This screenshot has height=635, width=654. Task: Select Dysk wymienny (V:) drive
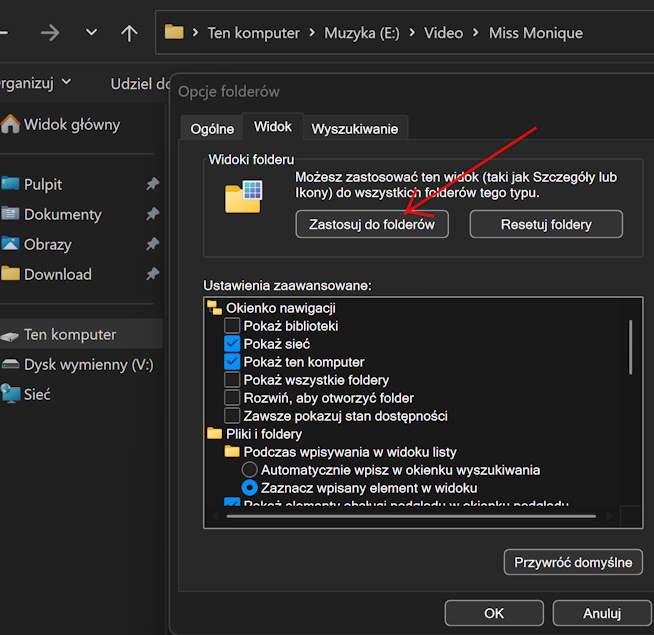point(88,365)
